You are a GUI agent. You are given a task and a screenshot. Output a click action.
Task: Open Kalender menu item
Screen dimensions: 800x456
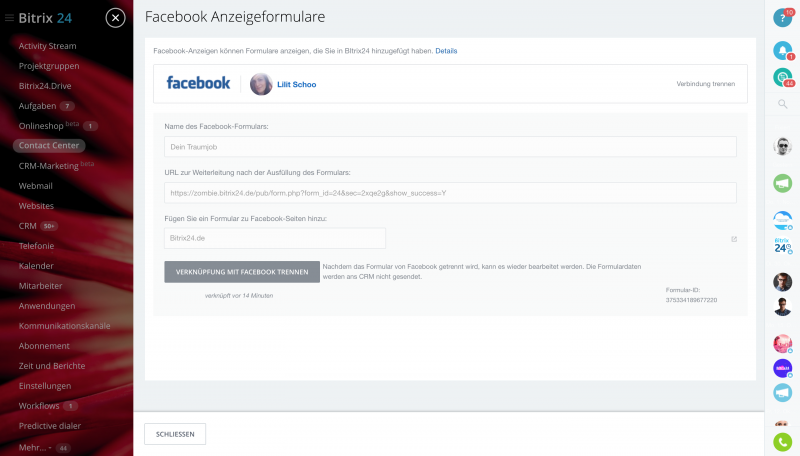point(36,266)
